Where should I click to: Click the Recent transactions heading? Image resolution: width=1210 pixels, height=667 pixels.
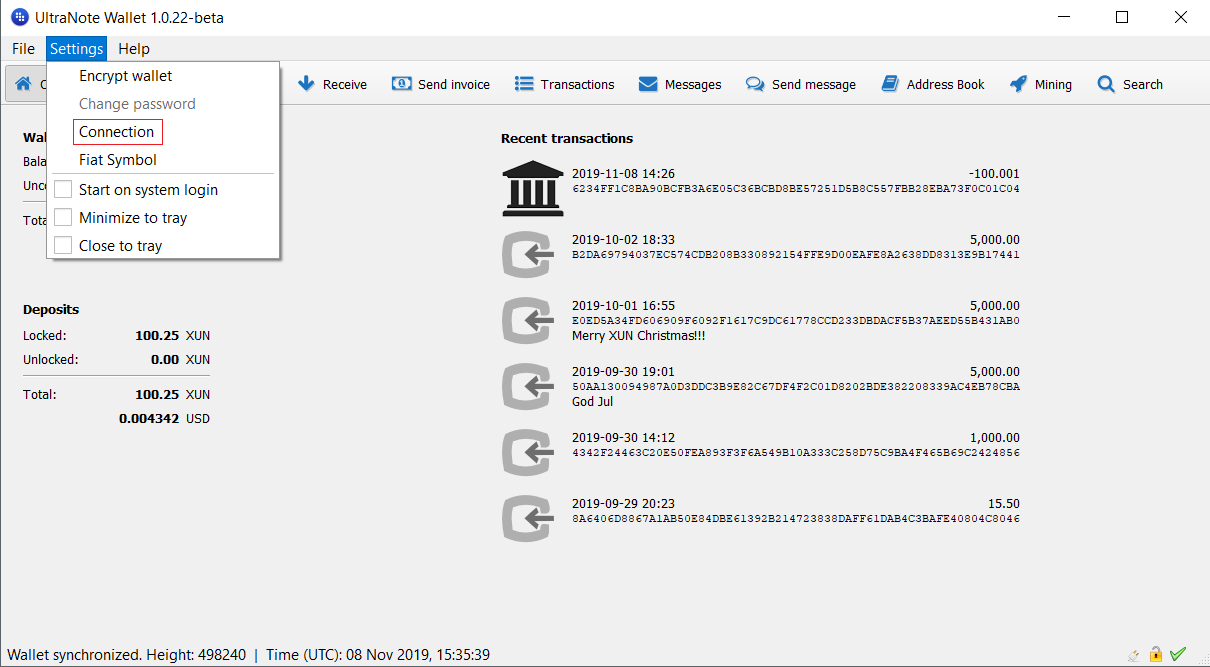tap(567, 139)
